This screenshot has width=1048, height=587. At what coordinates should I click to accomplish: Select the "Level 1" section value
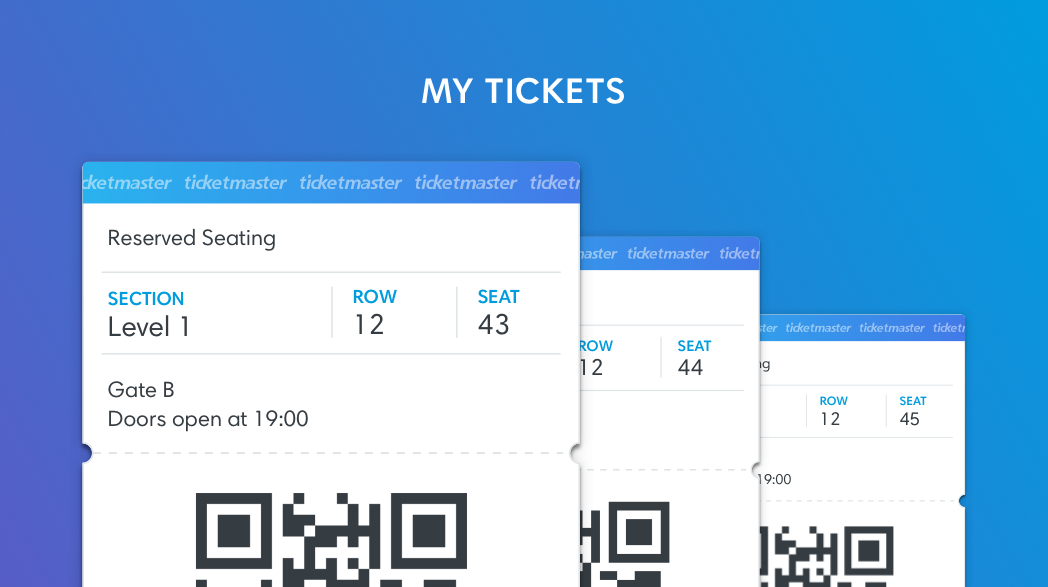click(x=149, y=327)
